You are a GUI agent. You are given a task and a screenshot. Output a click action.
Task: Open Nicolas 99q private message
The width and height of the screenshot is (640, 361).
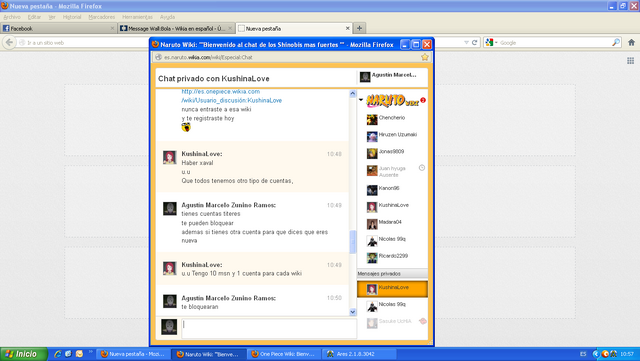[x=392, y=306]
